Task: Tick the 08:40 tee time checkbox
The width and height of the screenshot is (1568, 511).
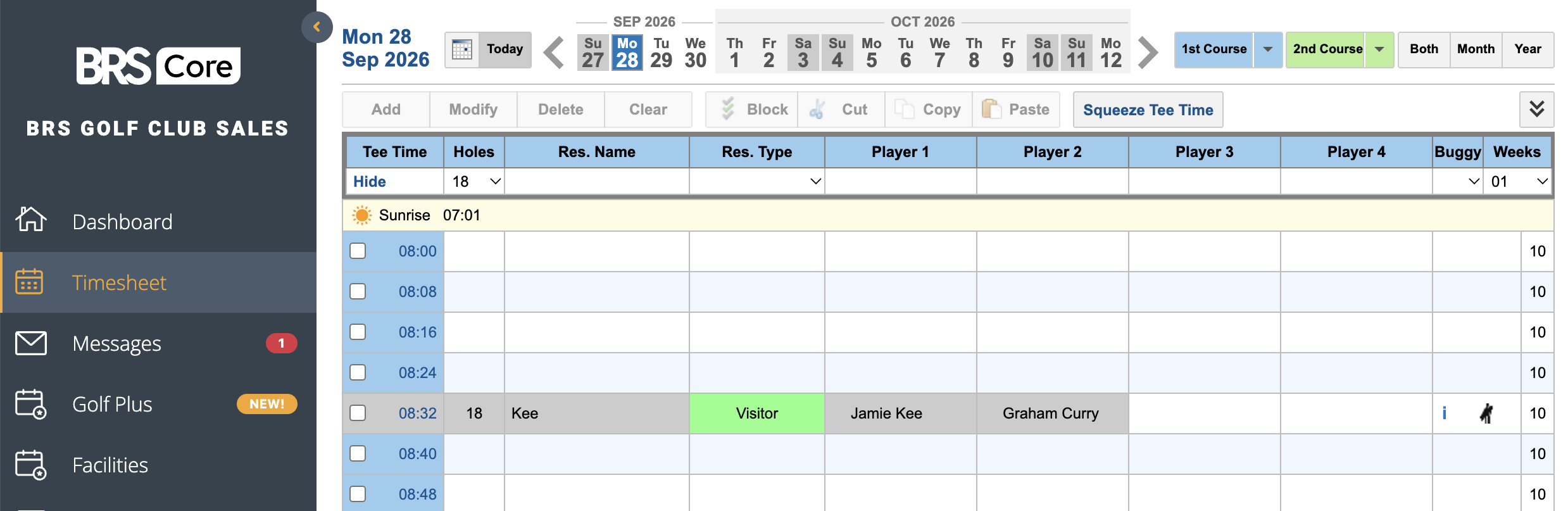Action: 358,453
